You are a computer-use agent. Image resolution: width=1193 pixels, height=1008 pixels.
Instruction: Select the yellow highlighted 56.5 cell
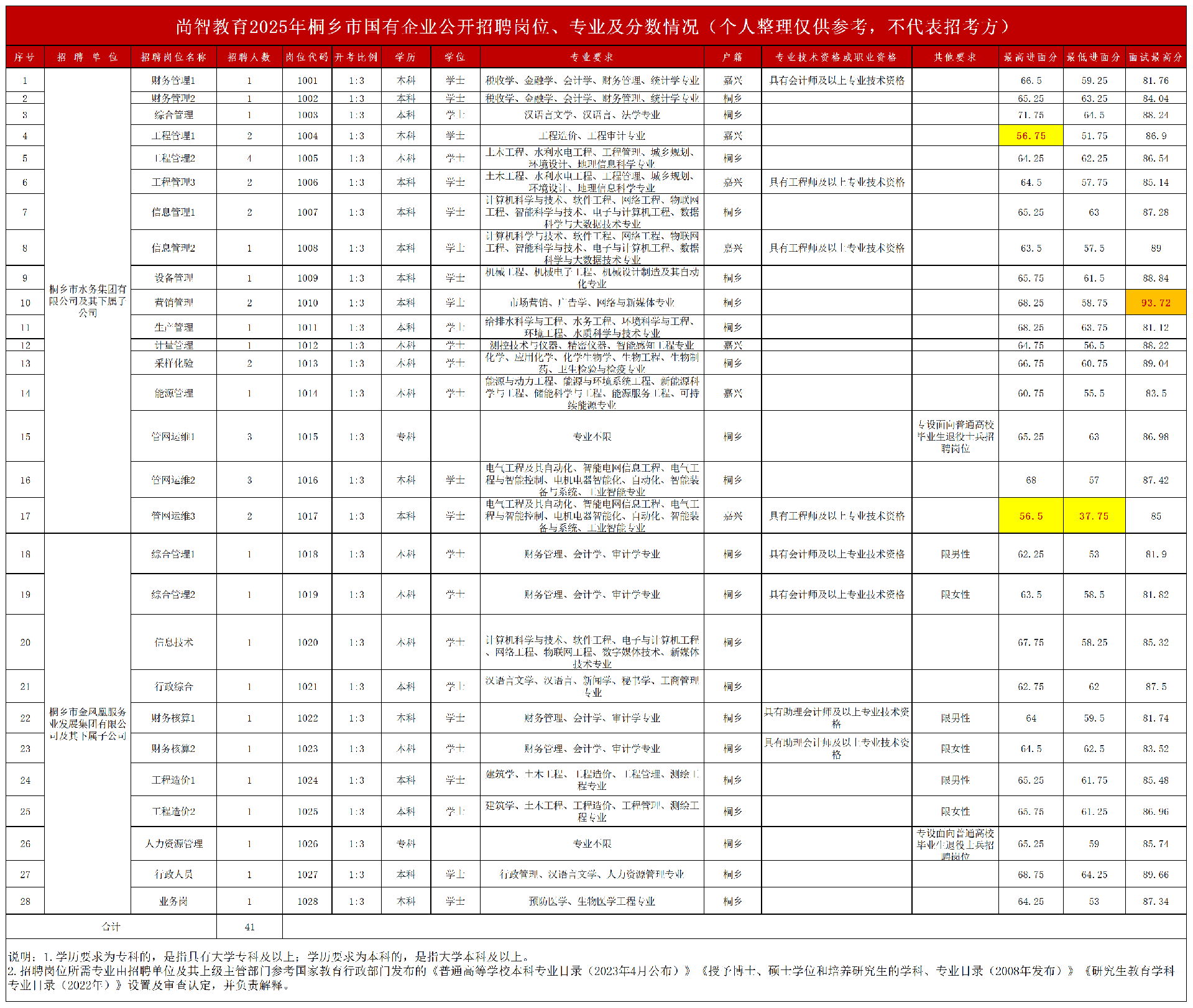(x=1031, y=516)
